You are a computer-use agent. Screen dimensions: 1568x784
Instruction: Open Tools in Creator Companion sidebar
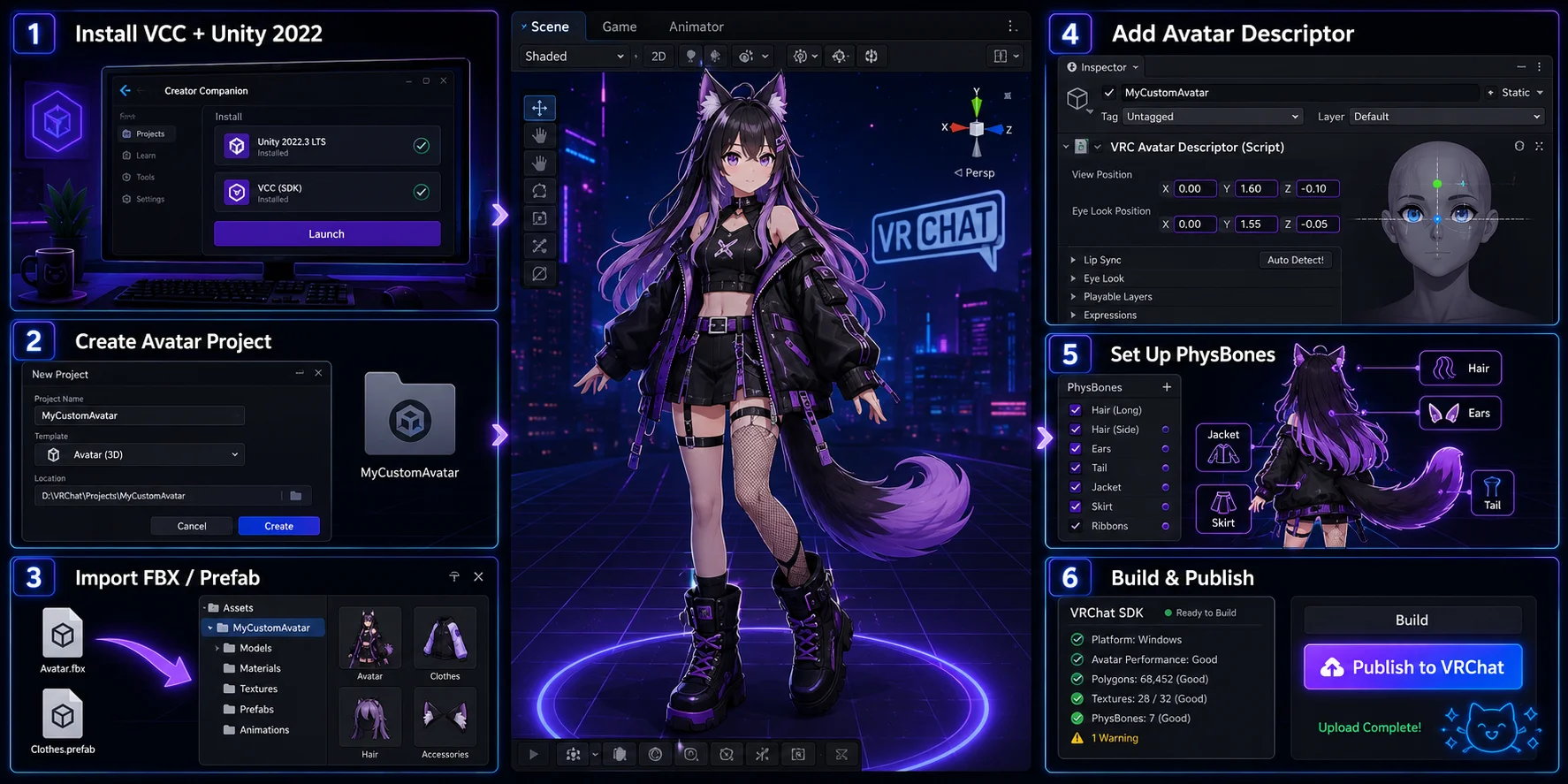click(x=139, y=177)
